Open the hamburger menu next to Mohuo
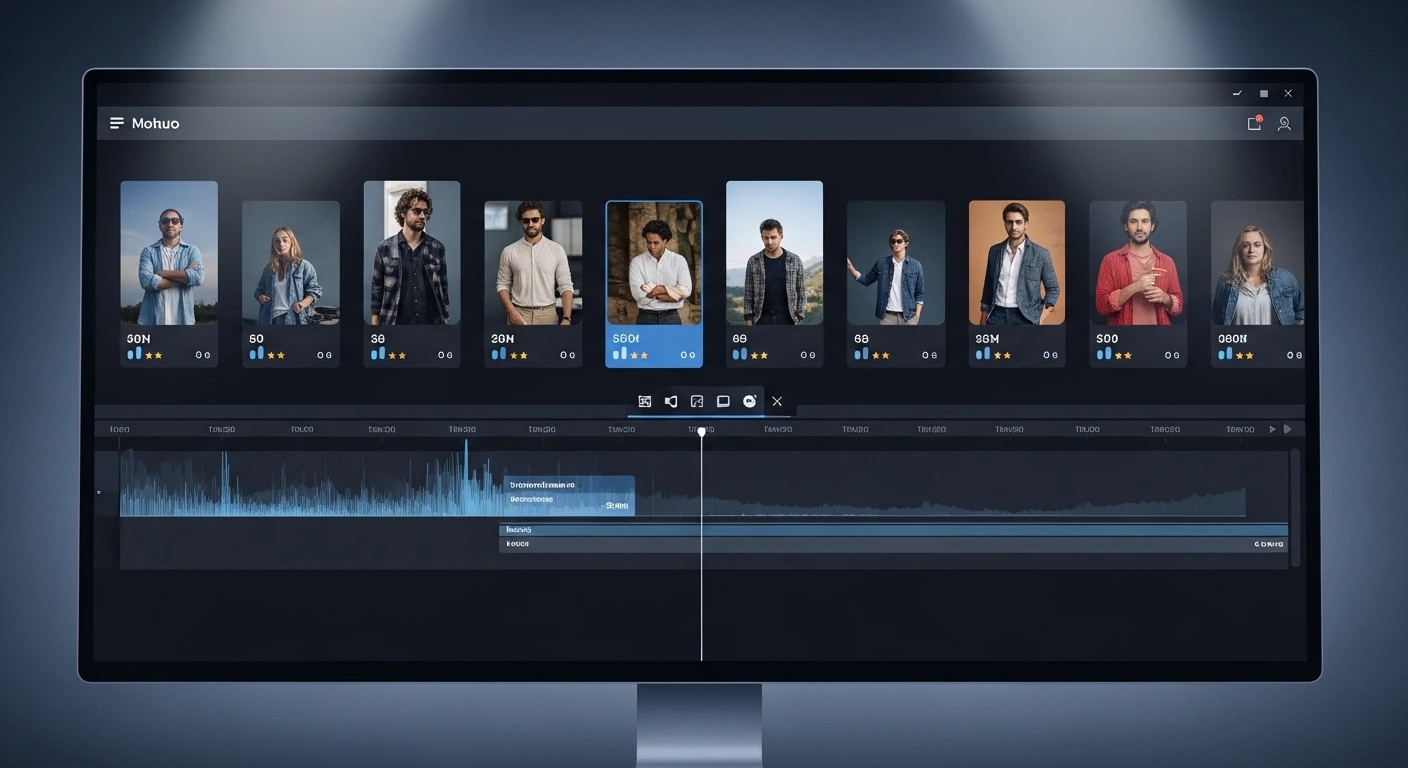 [117, 122]
